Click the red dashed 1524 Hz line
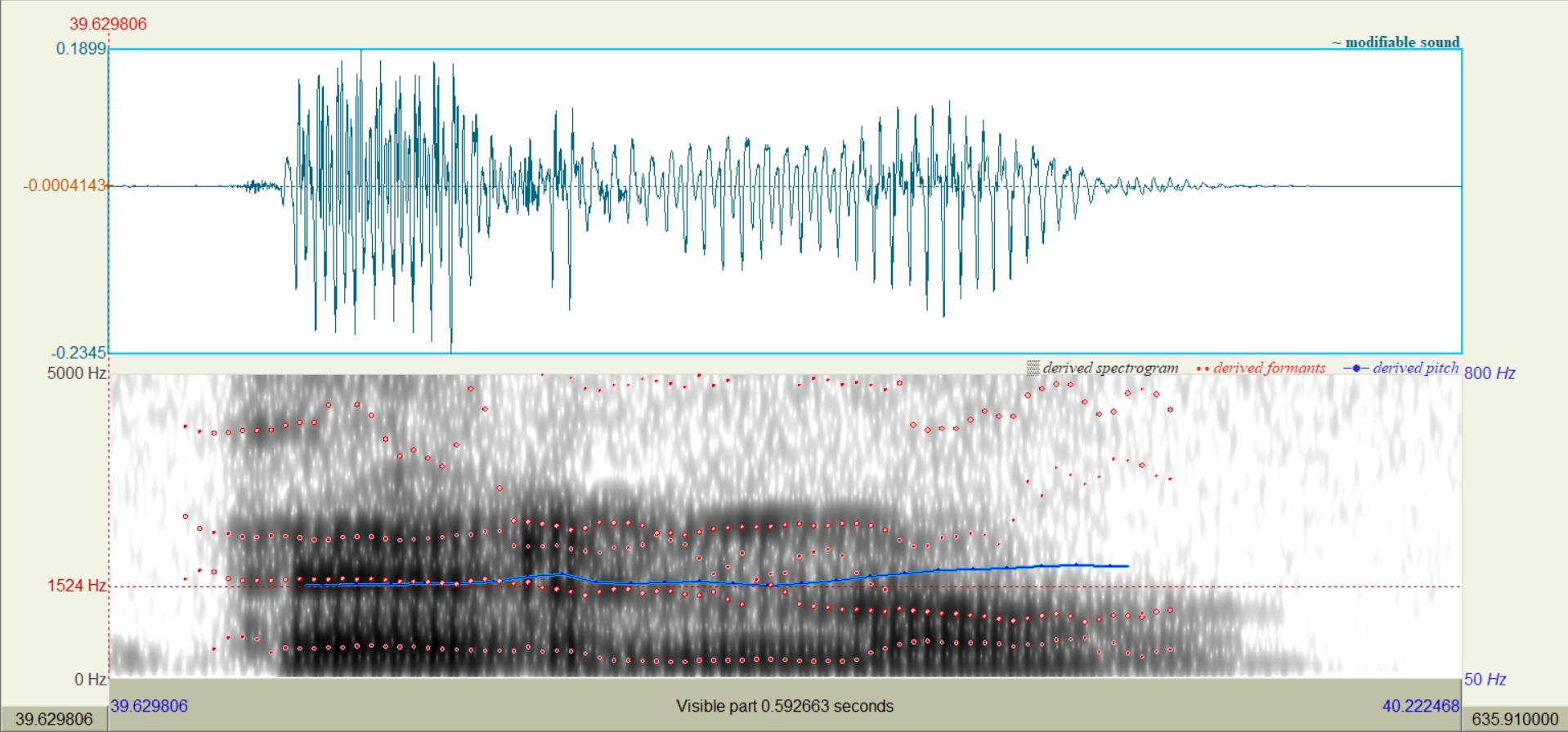 [x=1308, y=587]
